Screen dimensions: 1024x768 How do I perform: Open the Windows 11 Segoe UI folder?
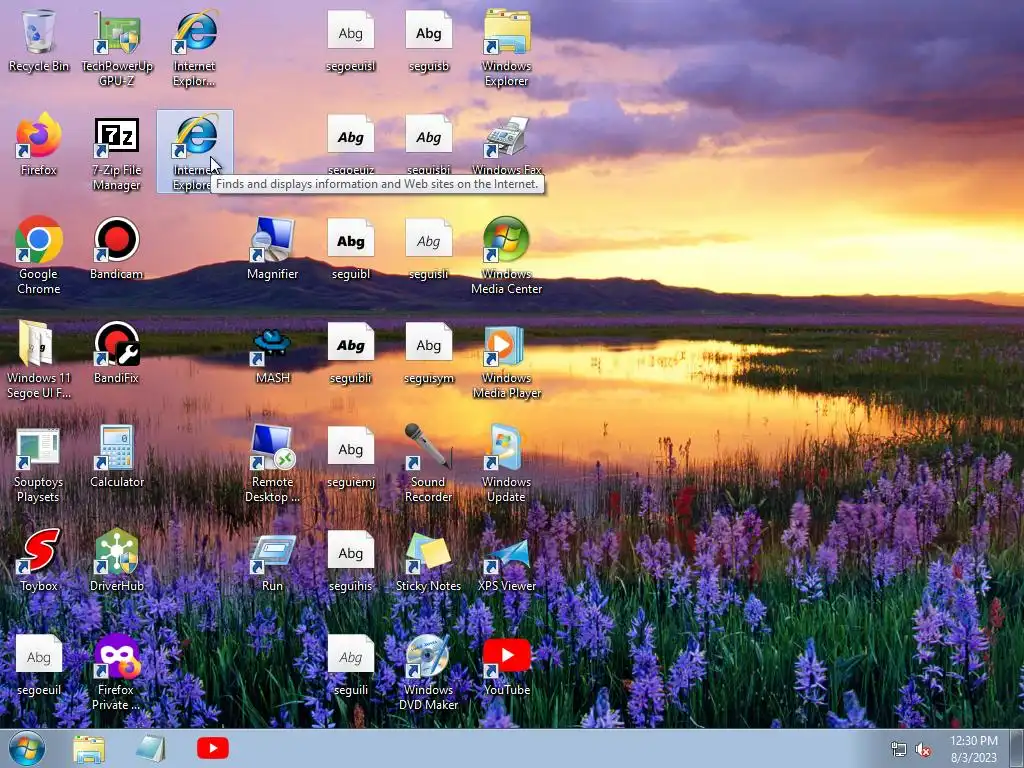(39, 359)
